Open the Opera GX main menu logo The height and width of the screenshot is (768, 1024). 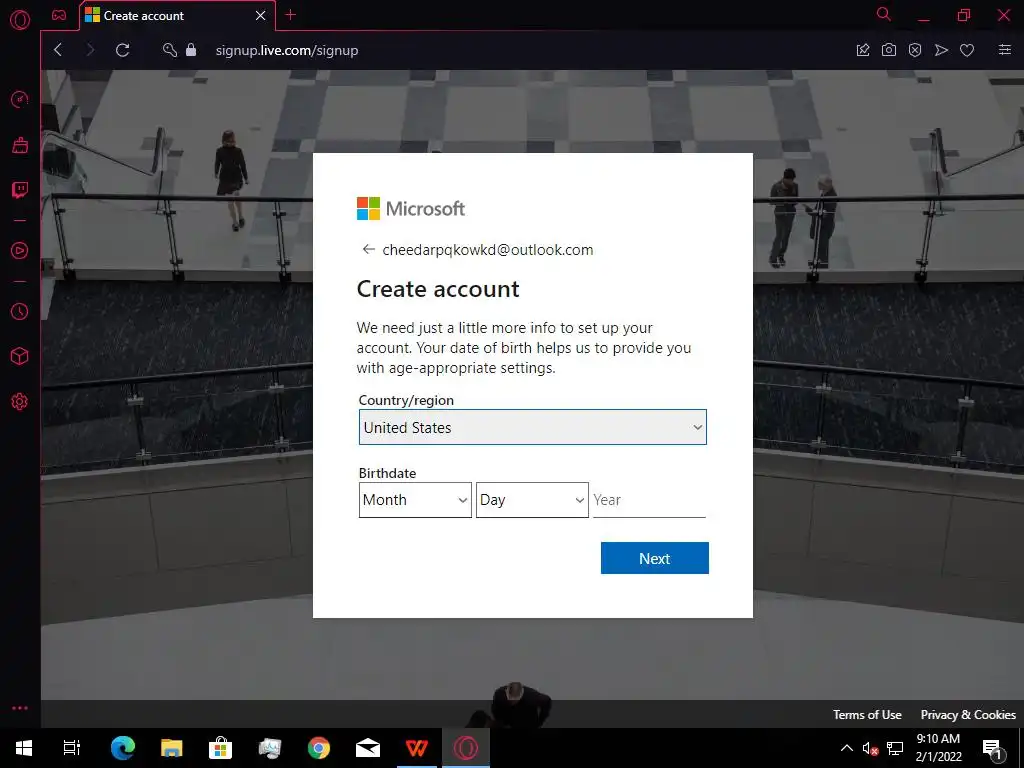(20, 20)
